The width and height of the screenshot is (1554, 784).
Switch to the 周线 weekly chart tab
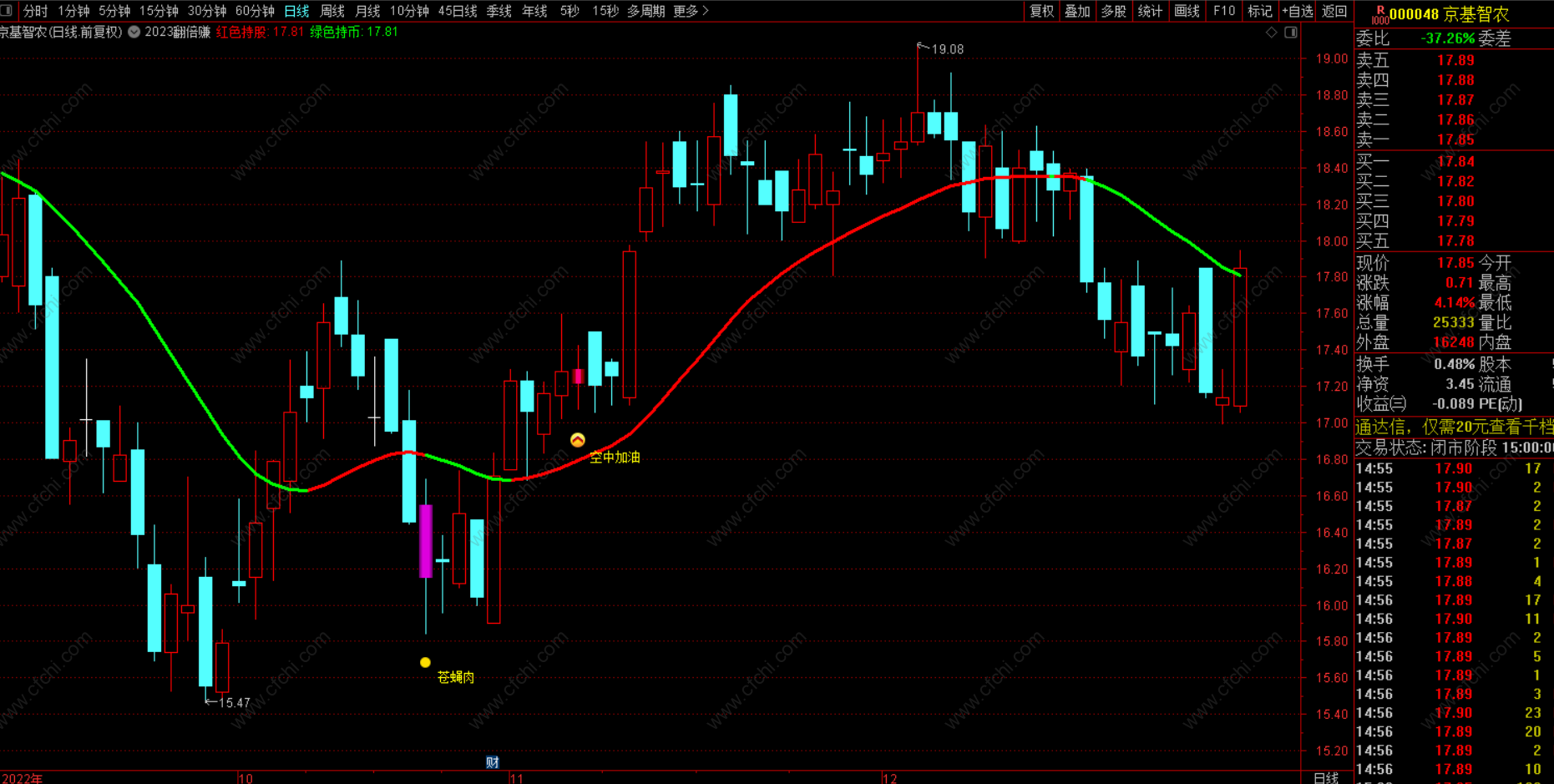click(332, 11)
